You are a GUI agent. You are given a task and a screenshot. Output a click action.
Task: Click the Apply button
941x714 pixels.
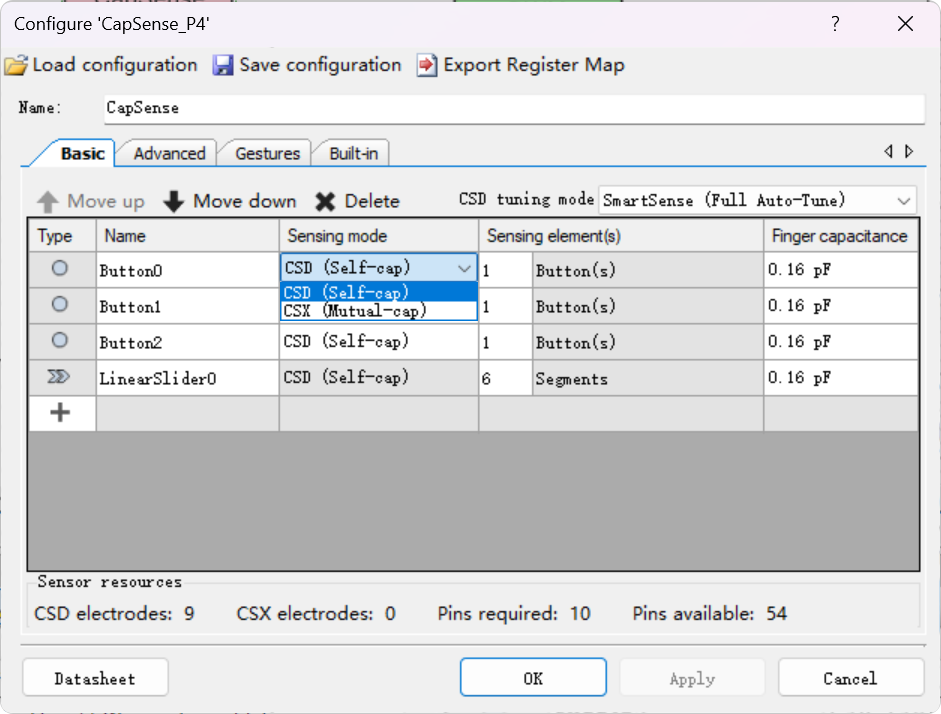click(692, 679)
